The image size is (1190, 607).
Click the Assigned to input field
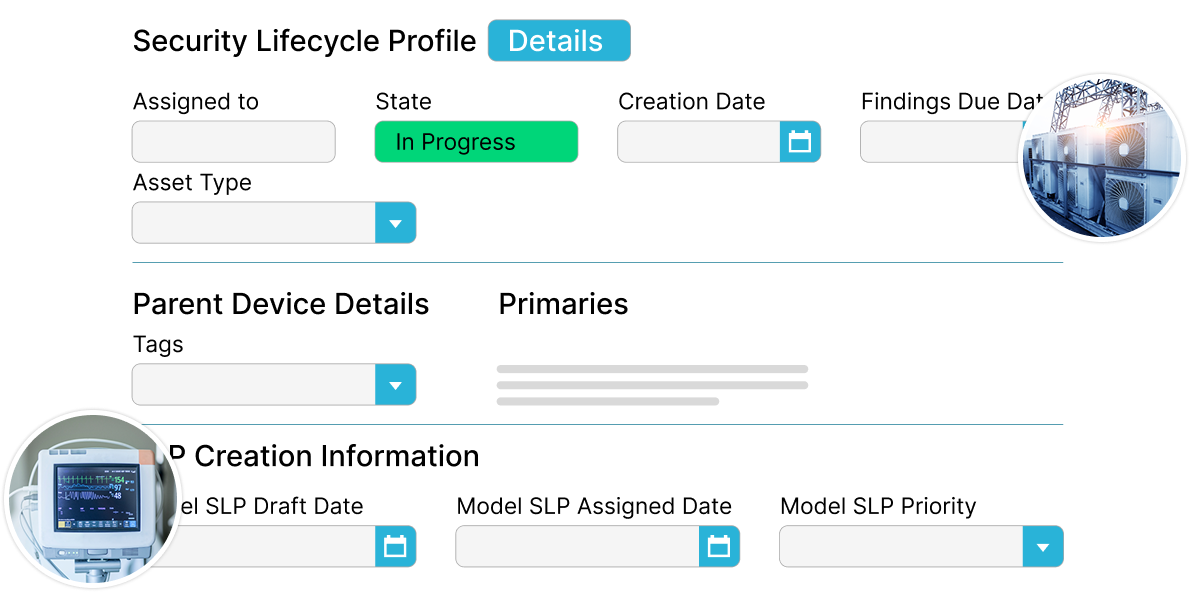click(233, 142)
